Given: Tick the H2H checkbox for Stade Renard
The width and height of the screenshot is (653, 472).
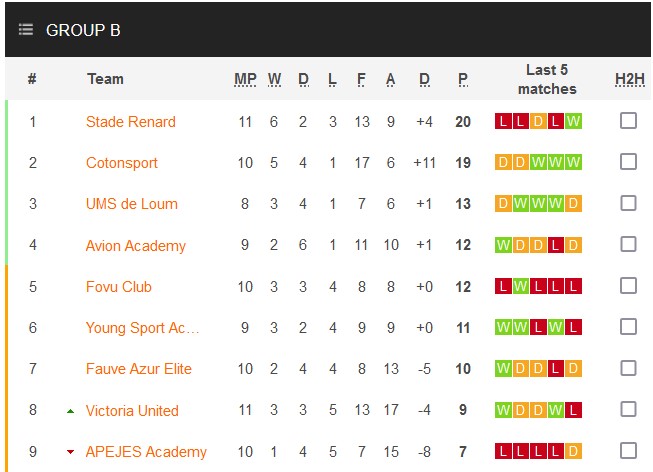Looking at the screenshot, I should coord(628,121).
